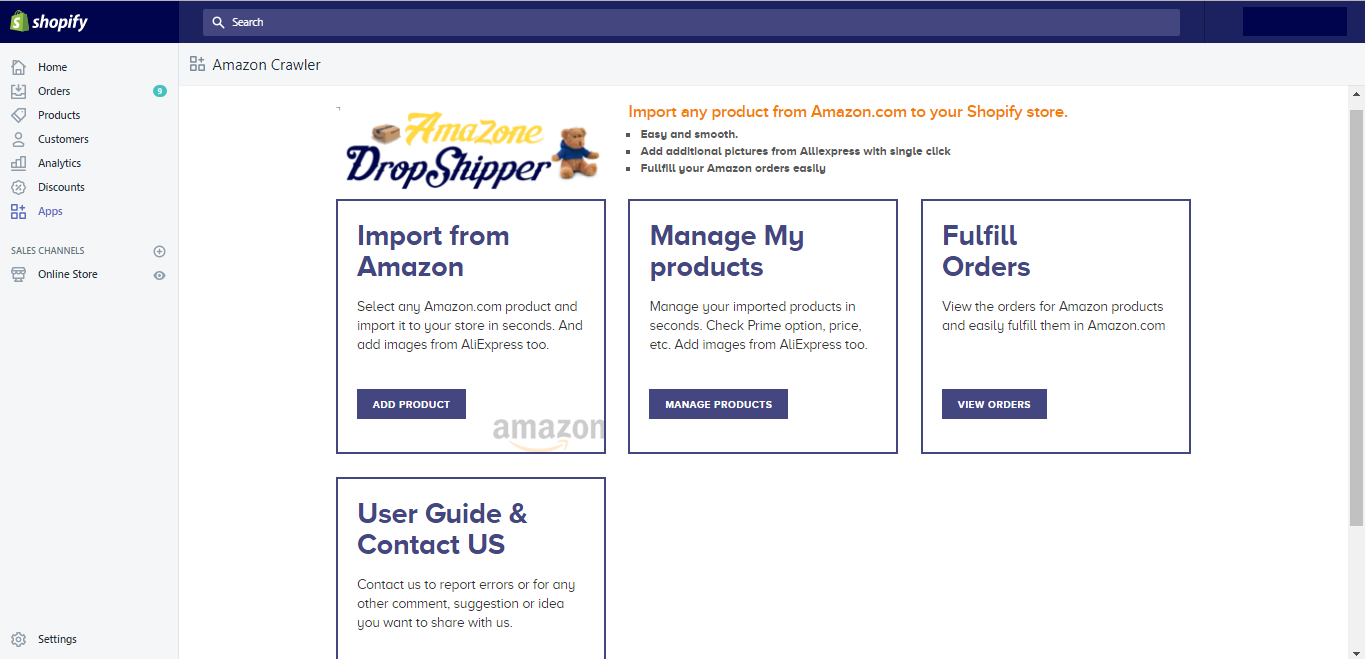This screenshot has height=659, width=1365.
Task: Click the Amazon Crawler app icon
Action: click(x=196, y=63)
